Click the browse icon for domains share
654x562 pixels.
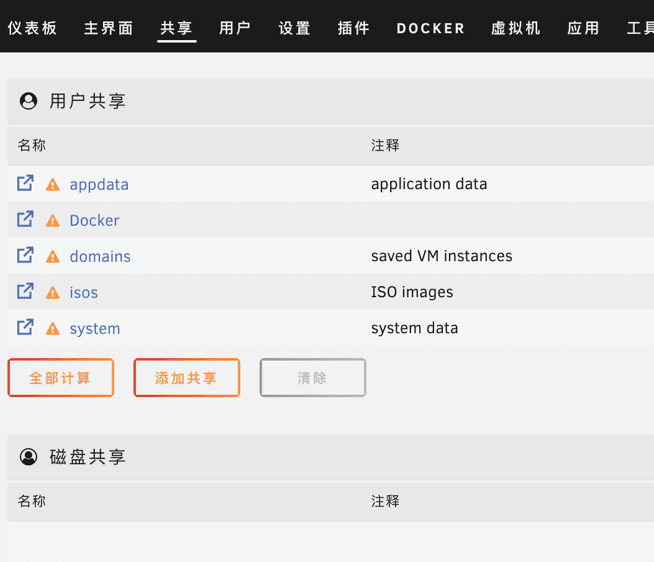point(26,255)
